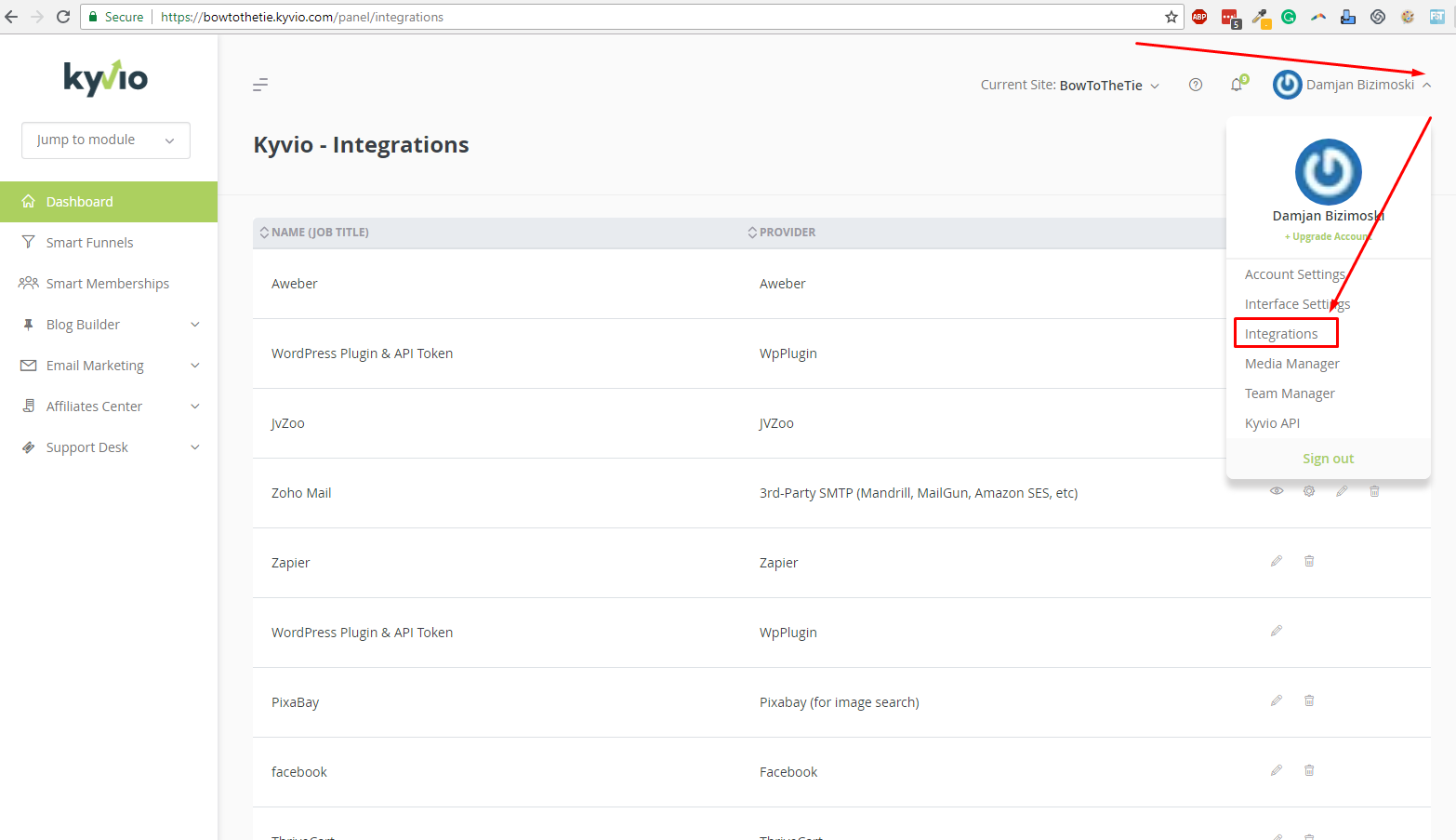Open settings gear in Zoho Mail row
1456x840 pixels.
1309,491
